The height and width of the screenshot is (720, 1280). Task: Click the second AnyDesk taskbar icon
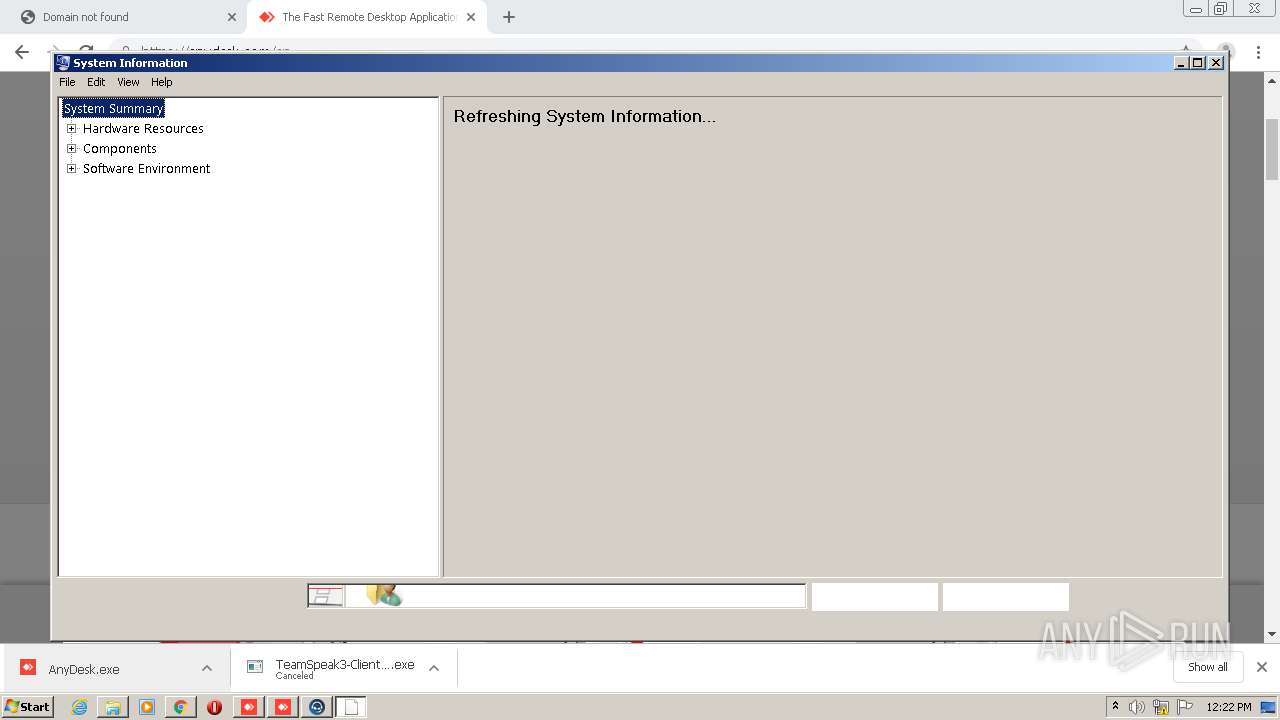click(x=283, y=707)
